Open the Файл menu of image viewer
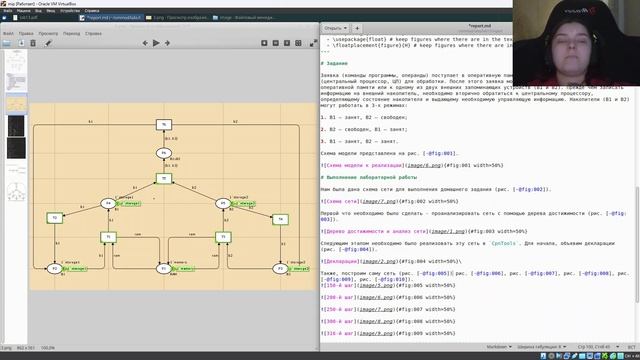The height and width of the screenshot is (360, 640). tap(8, 33)
